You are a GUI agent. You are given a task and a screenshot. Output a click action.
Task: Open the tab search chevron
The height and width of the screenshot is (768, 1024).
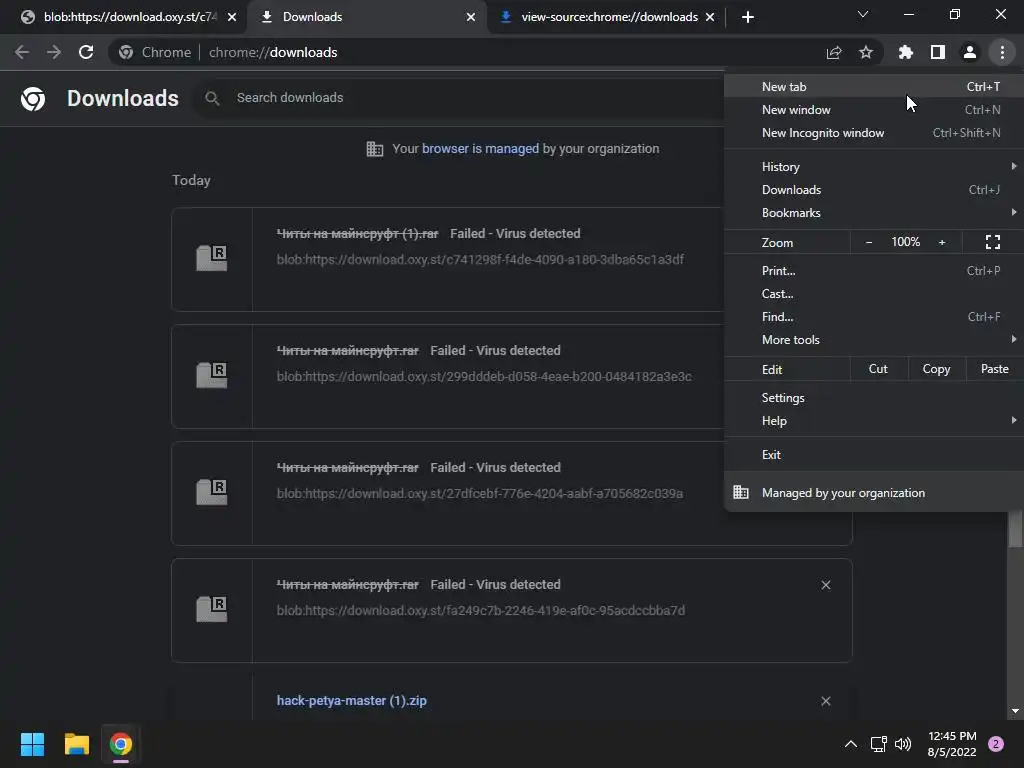tap(863, 14)
